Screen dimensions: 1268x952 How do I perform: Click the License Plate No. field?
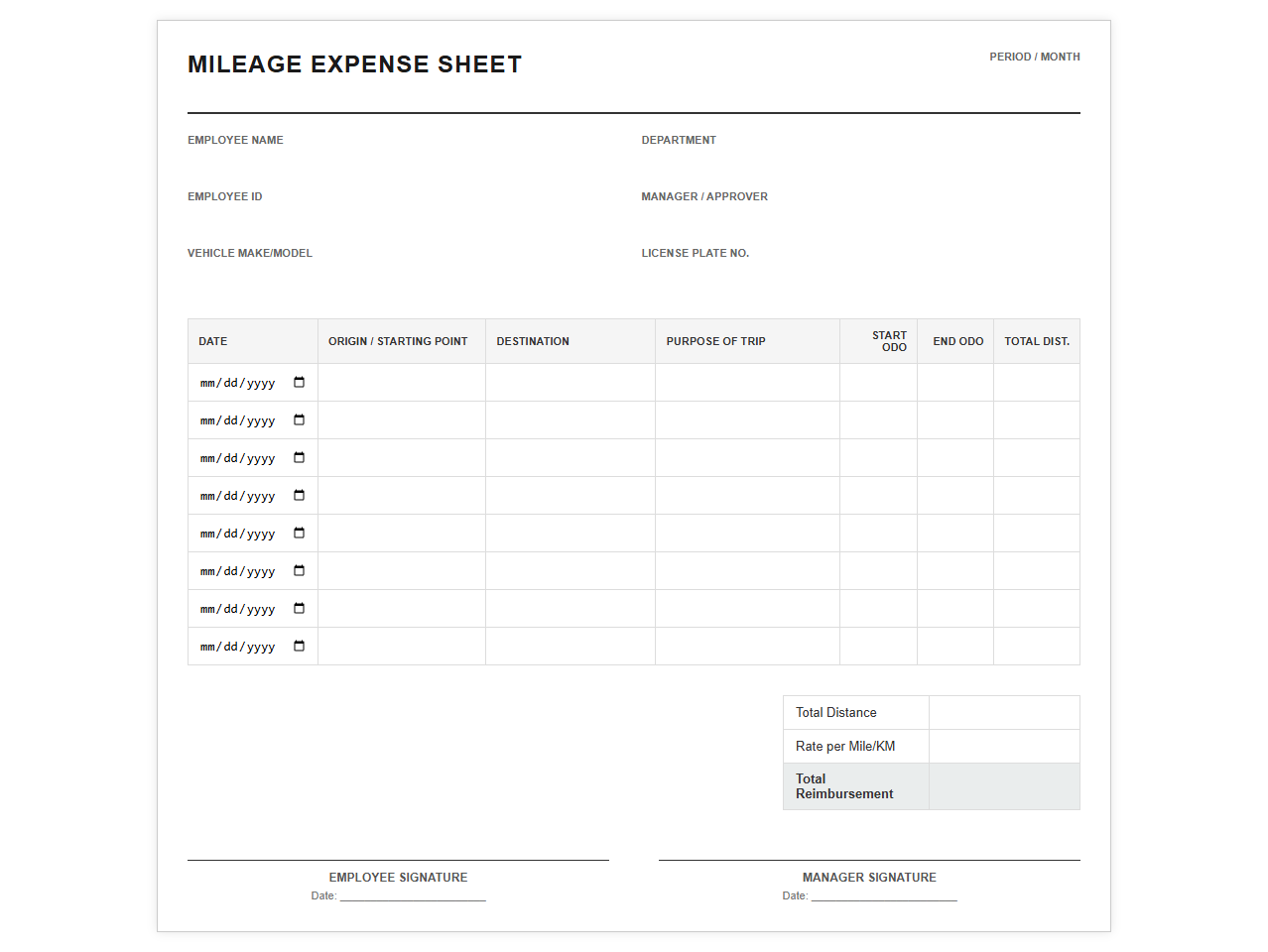tap(860, 274)
